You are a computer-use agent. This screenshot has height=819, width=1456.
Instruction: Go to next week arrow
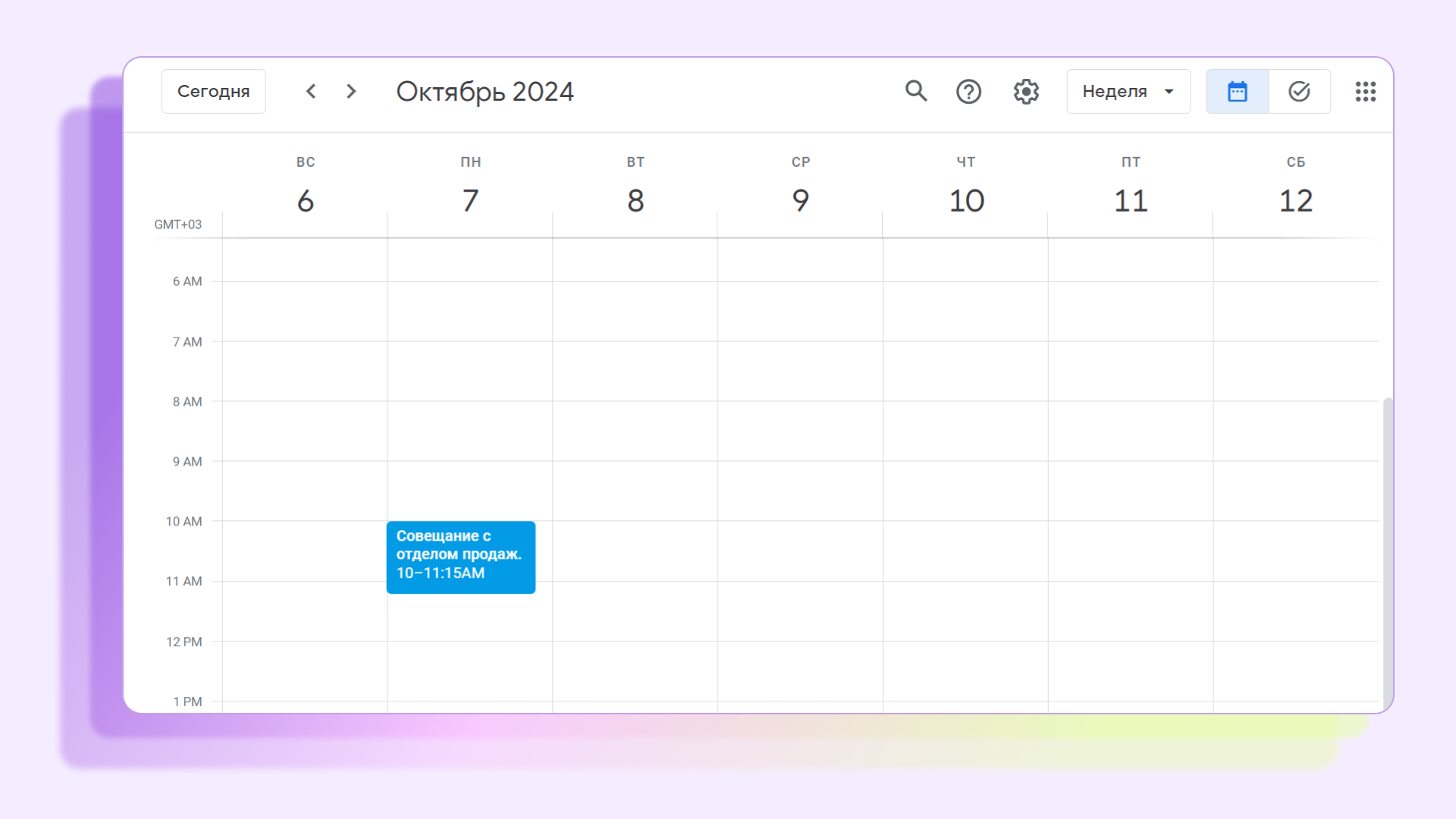tap(351, 92)
